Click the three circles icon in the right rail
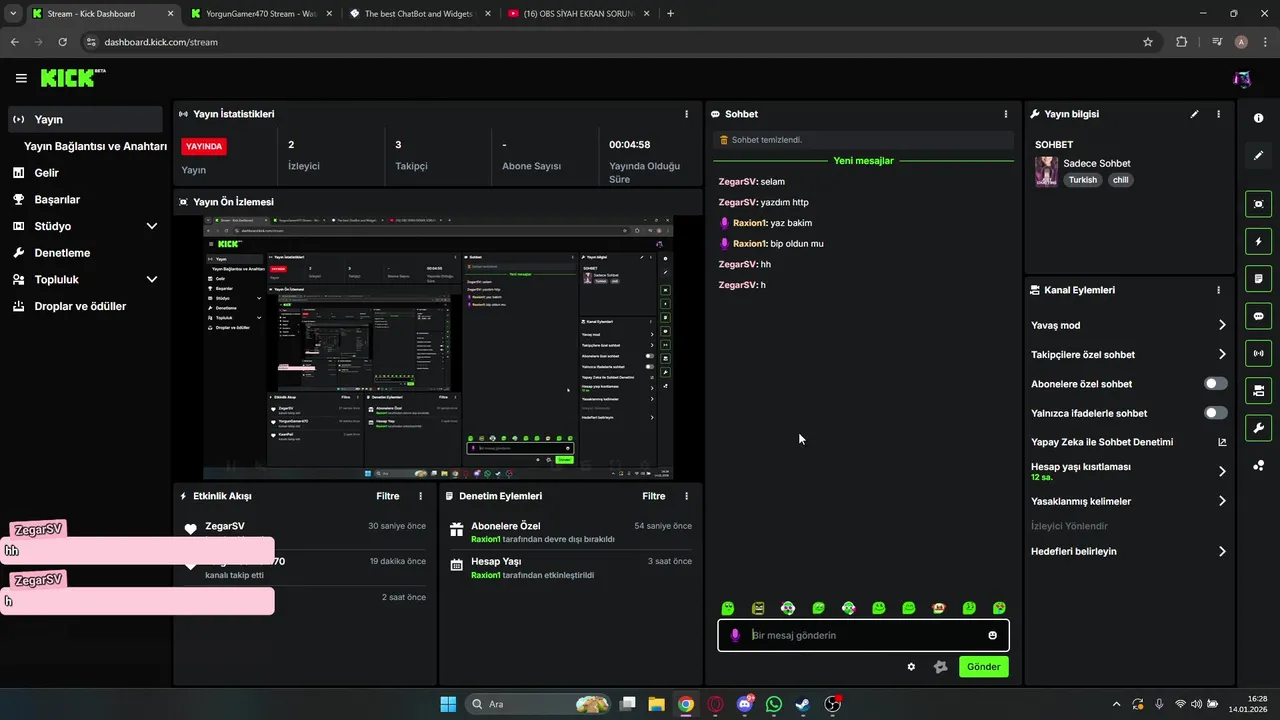The image size is (1280, 720). 1258,465
